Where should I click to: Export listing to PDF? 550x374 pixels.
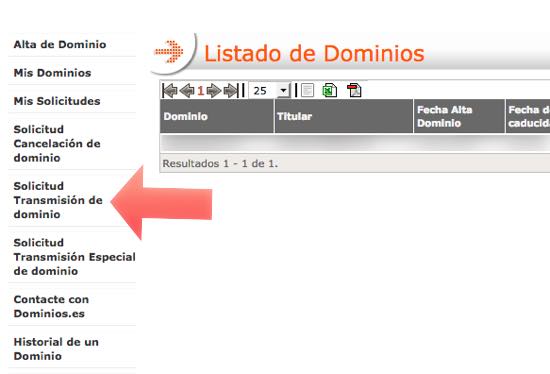click(x=354, y=91)
